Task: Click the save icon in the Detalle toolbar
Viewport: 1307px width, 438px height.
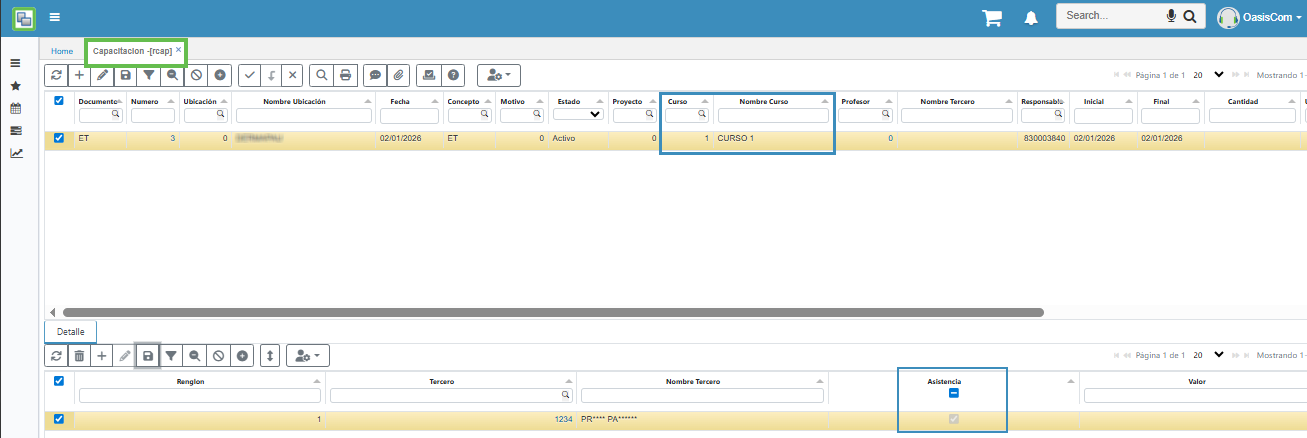Action: click(x=148, y=355)
